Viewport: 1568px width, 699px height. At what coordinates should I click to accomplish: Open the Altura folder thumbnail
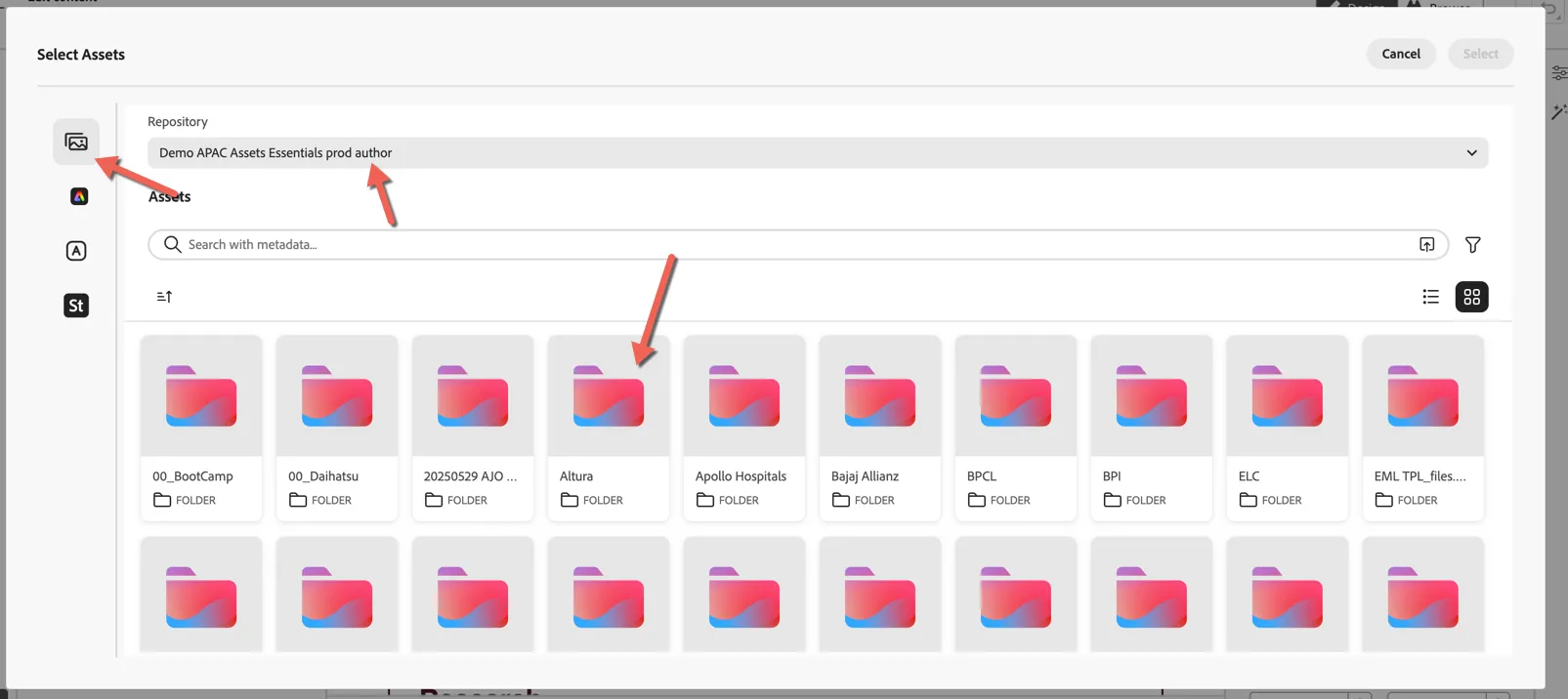pos(609,396)
